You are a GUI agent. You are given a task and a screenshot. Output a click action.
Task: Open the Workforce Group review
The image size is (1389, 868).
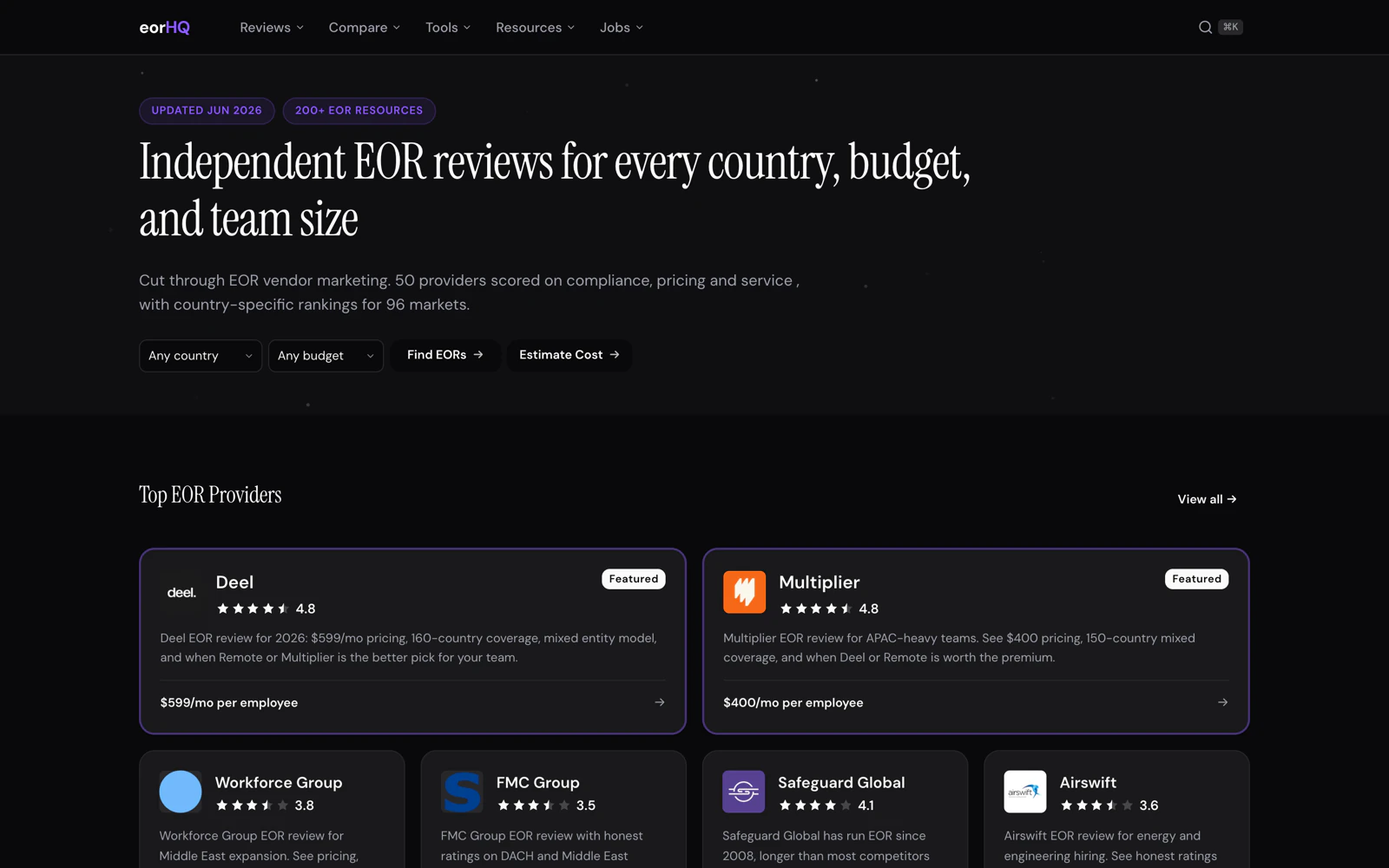(279, 782)
